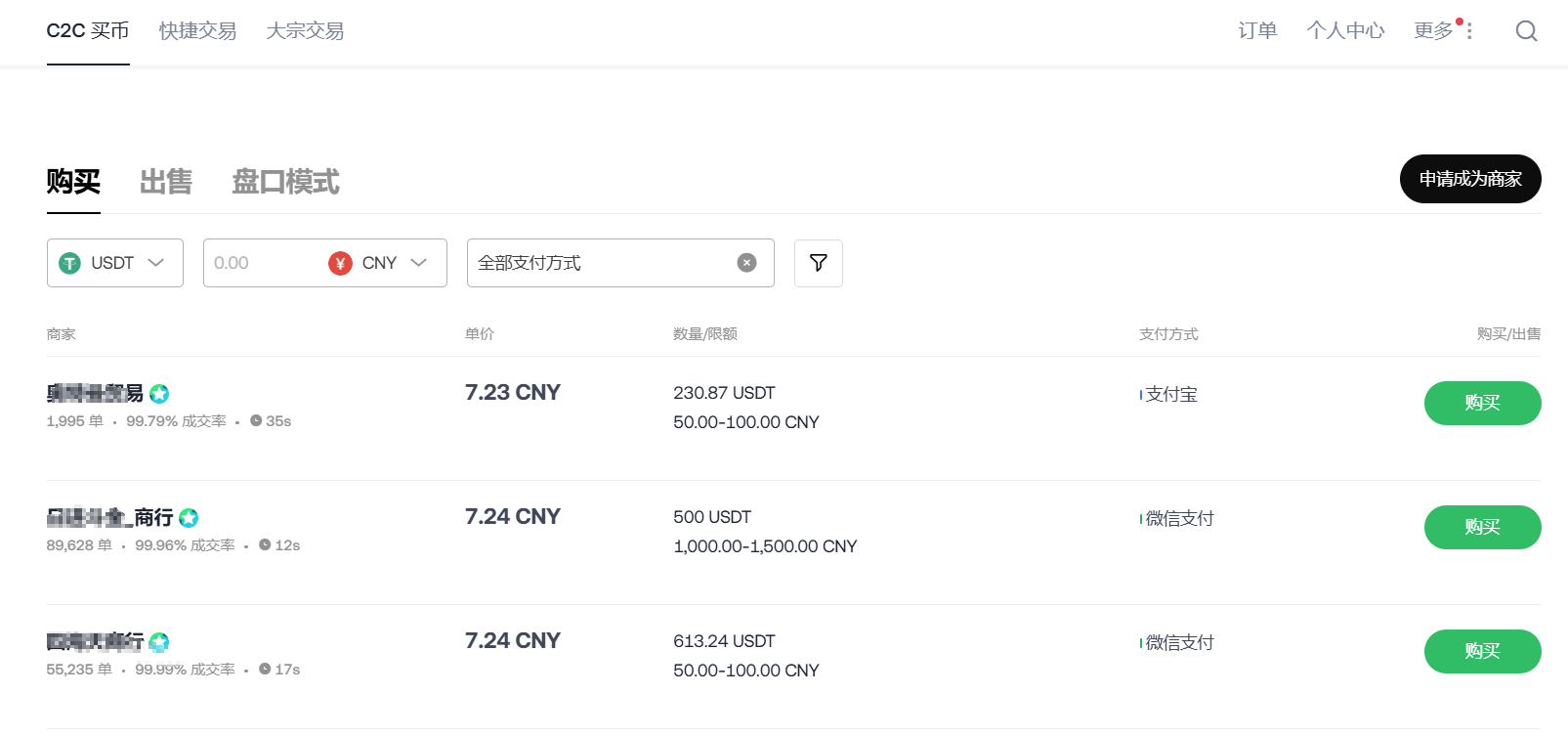Screen dimensions: 1568x737
Task: Click verified badge of second merchant
Action: [189, 518]
